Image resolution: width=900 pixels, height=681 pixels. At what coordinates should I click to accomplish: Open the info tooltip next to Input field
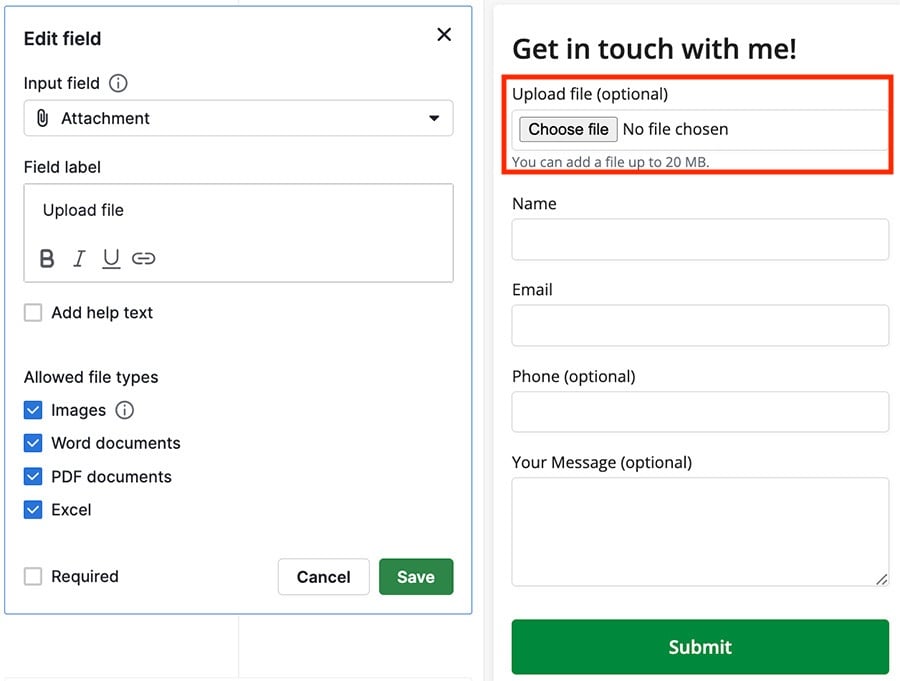118,84
